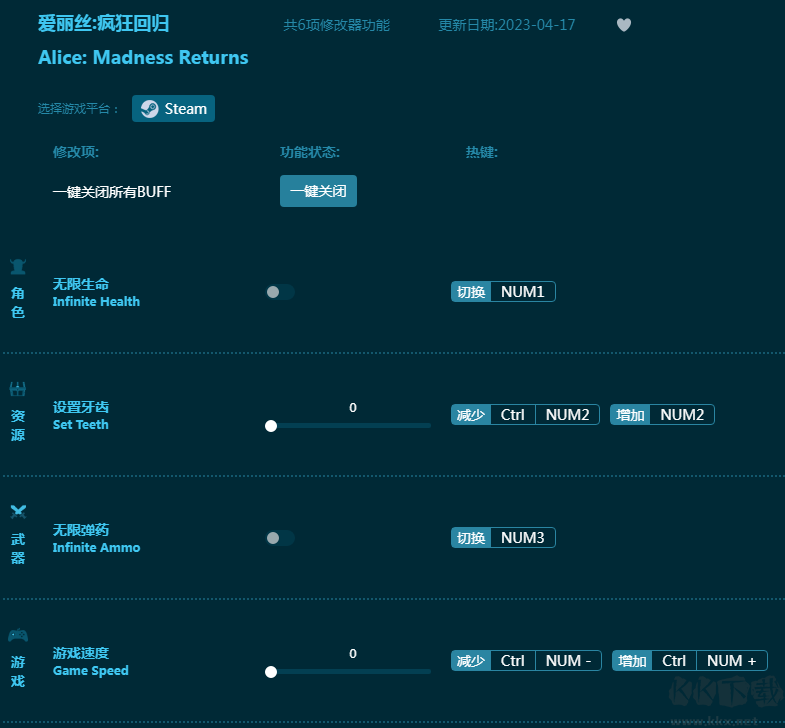Click the NUM - key for Game Speed

pos(568,661)
